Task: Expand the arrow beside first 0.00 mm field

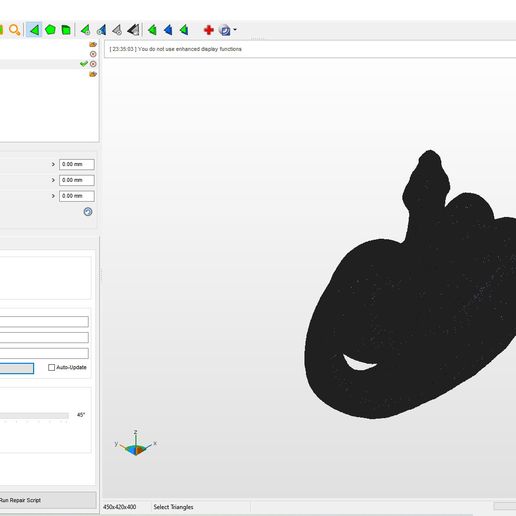Action: (53, 164)
